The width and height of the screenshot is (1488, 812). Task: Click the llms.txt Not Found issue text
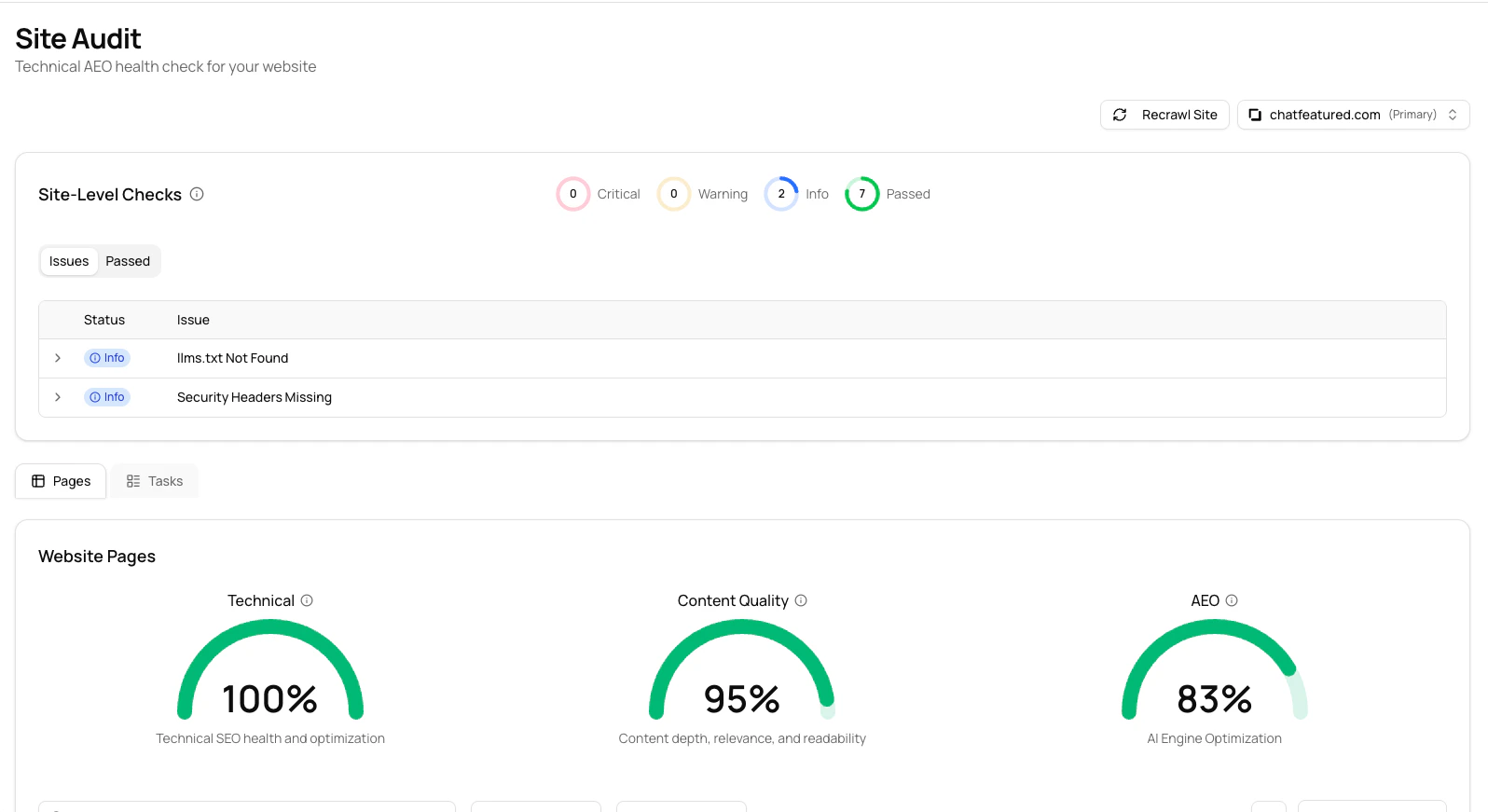232,358
